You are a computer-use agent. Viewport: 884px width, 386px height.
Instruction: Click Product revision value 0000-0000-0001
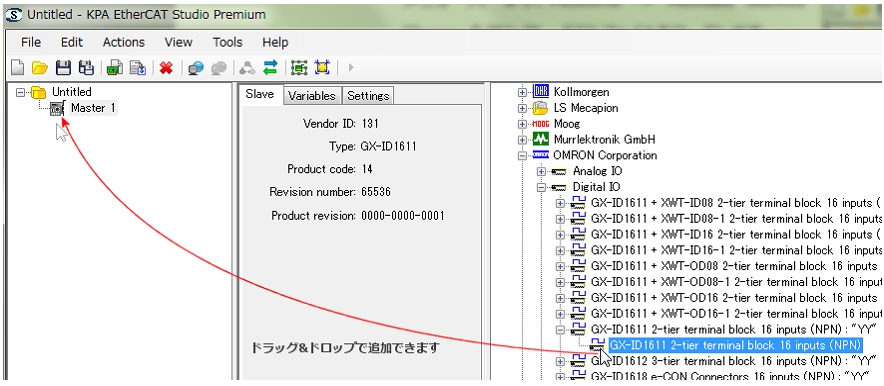(403, 215)
